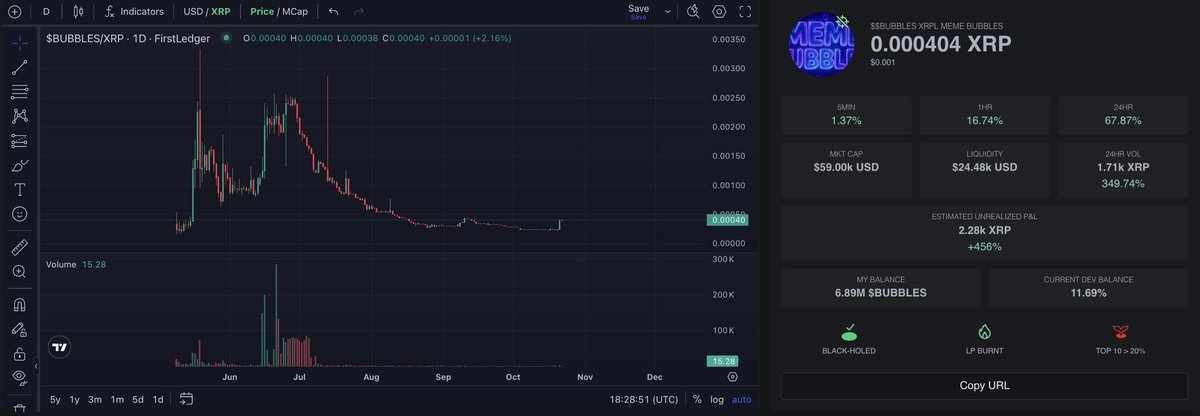Screen dimensions: 1200x416
Task: Select Price display mode
Action: pos(262,11)
